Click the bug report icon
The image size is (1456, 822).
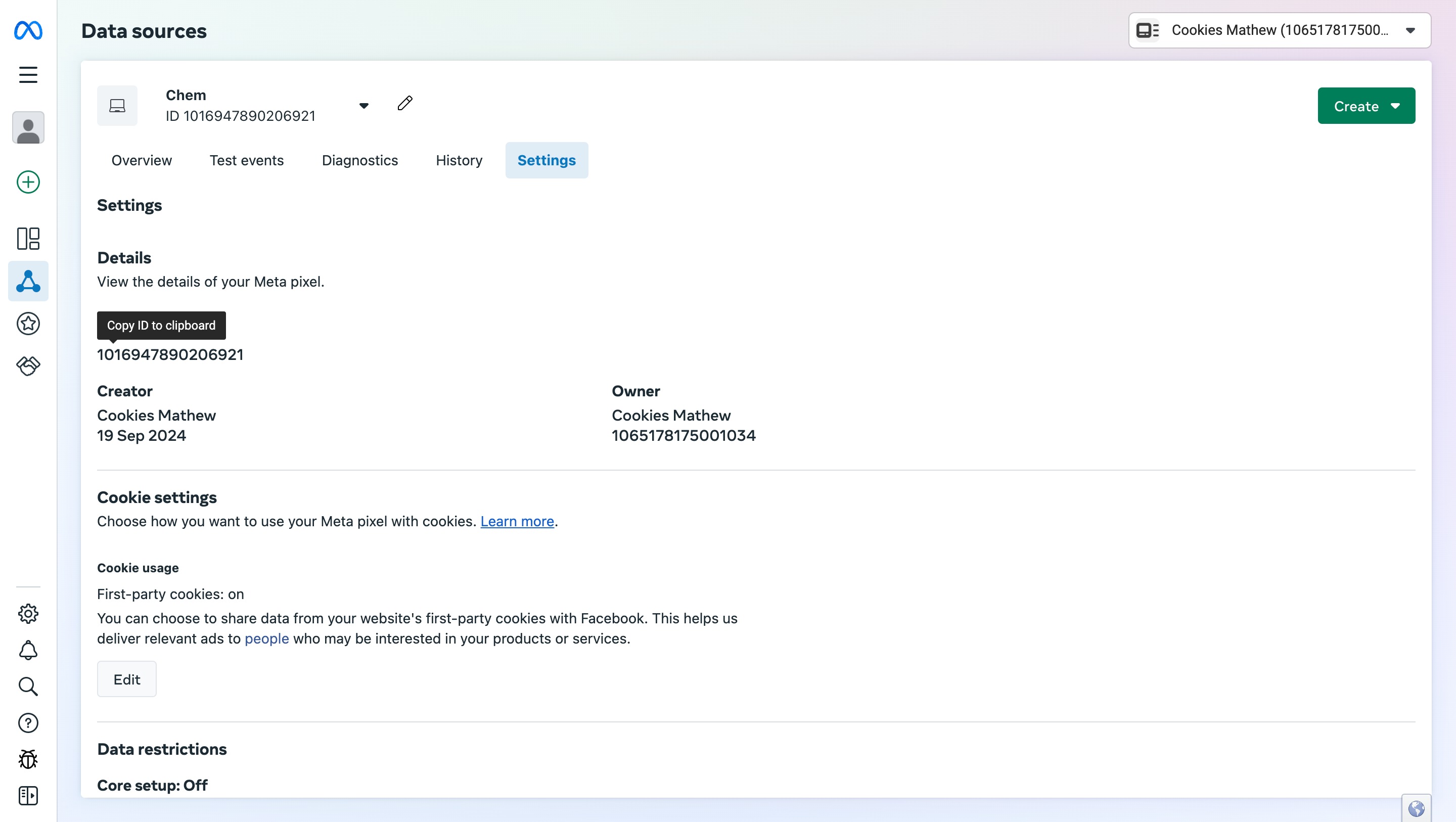28,759
